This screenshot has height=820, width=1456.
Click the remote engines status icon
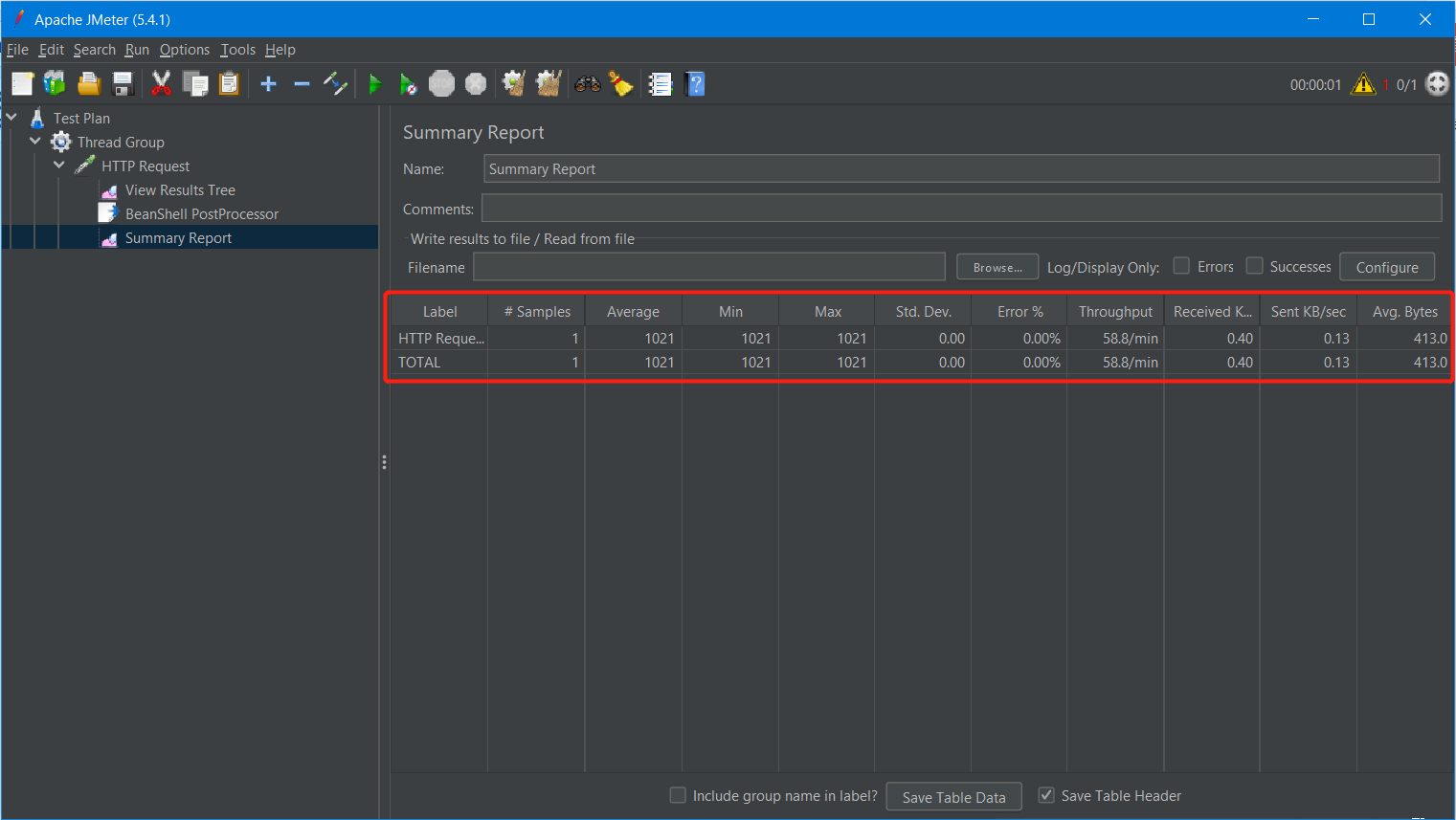click(1438, 84)
